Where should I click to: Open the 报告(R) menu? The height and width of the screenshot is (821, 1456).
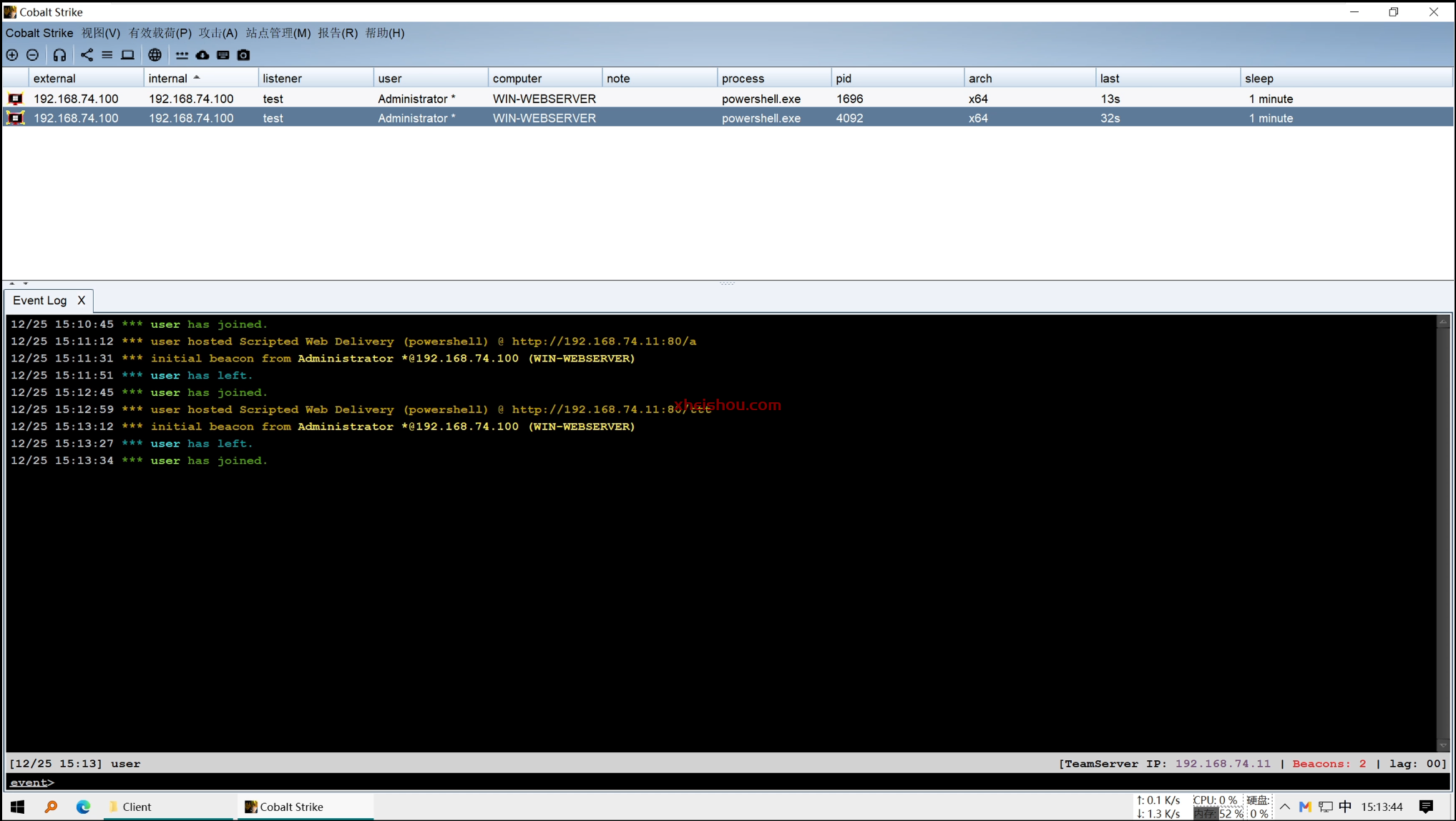pyautogui.click(x=338, y=33)
